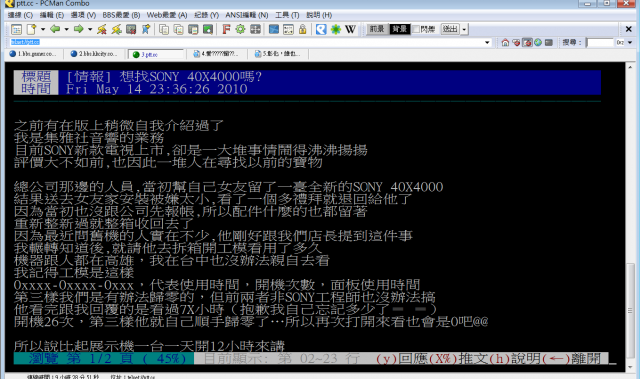The width and height of the screenshot is (640, 379).
Task: Switch to web tab number 4
Action: (217, 54)
